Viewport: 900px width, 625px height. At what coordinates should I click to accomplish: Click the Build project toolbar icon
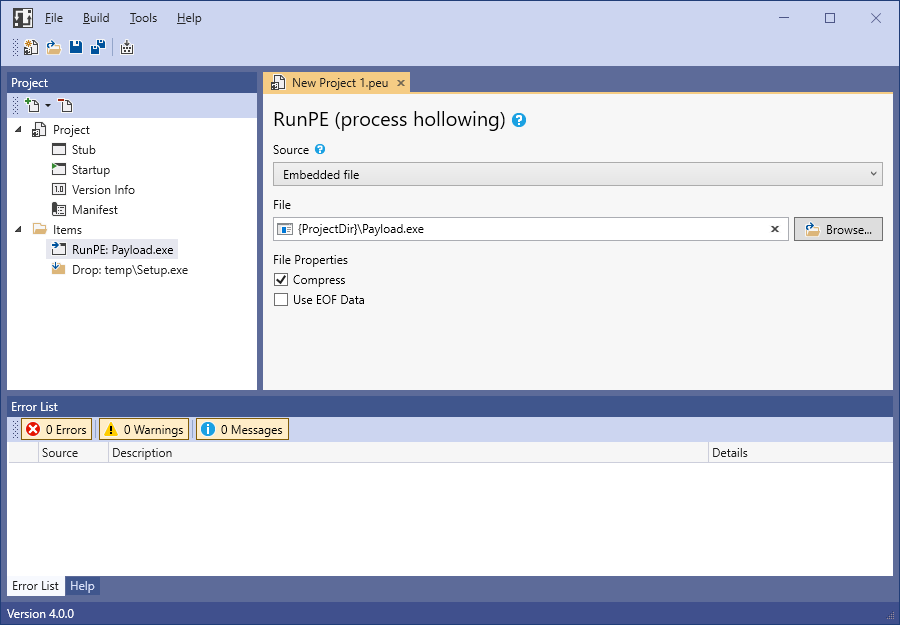pos(127,47)
